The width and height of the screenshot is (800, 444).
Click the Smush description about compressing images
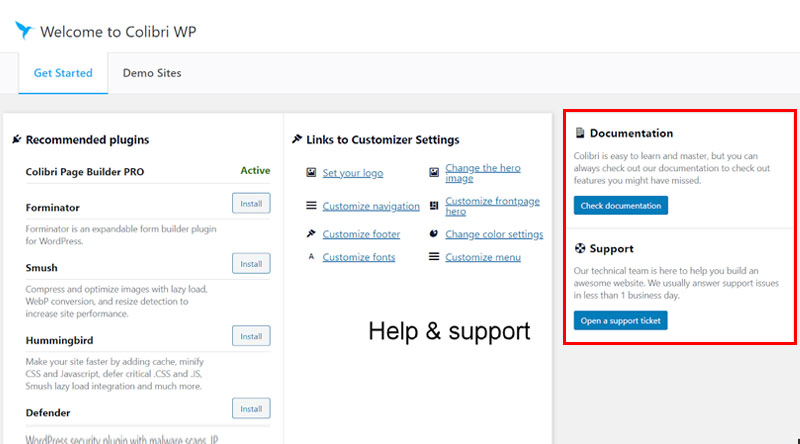(116, 301)
